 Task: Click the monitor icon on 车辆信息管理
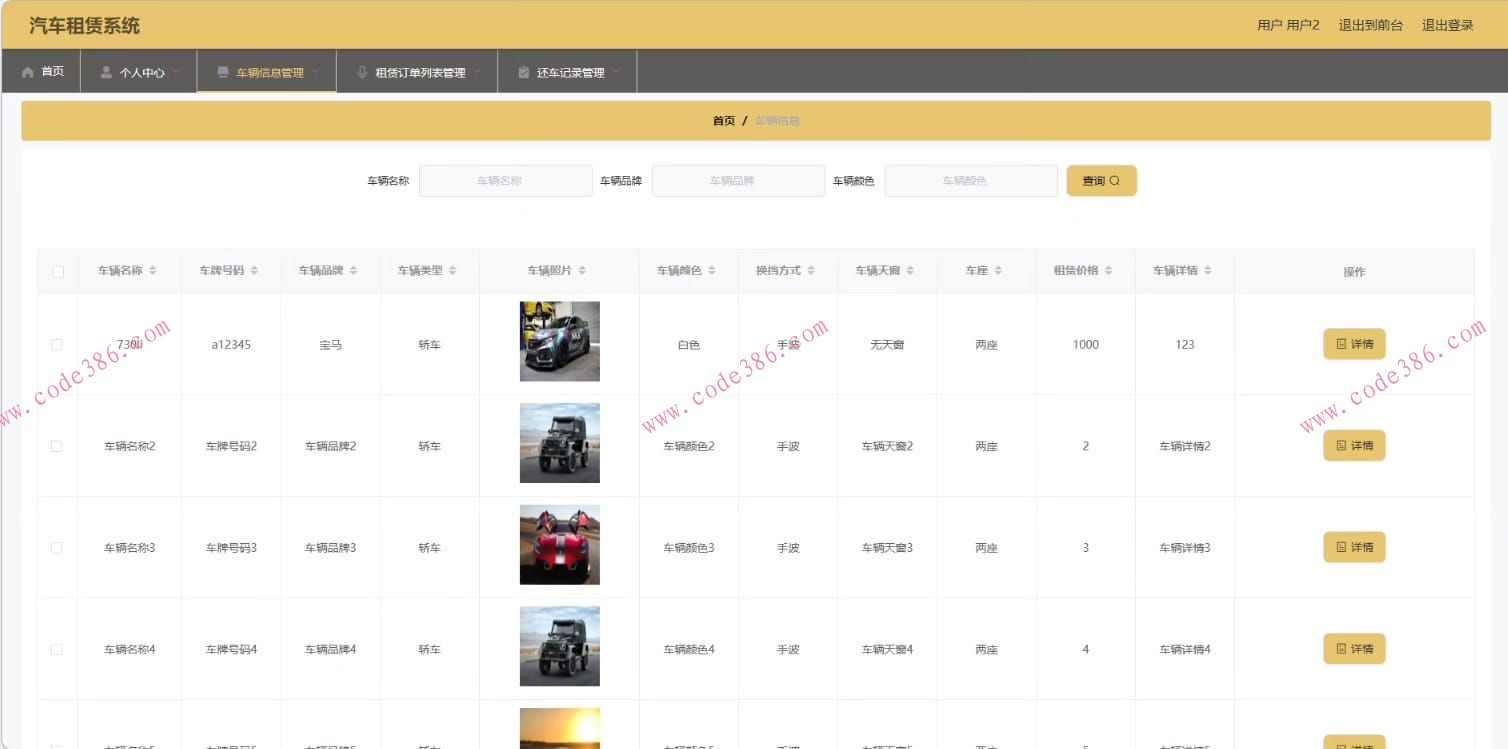(x=222, y=70)
